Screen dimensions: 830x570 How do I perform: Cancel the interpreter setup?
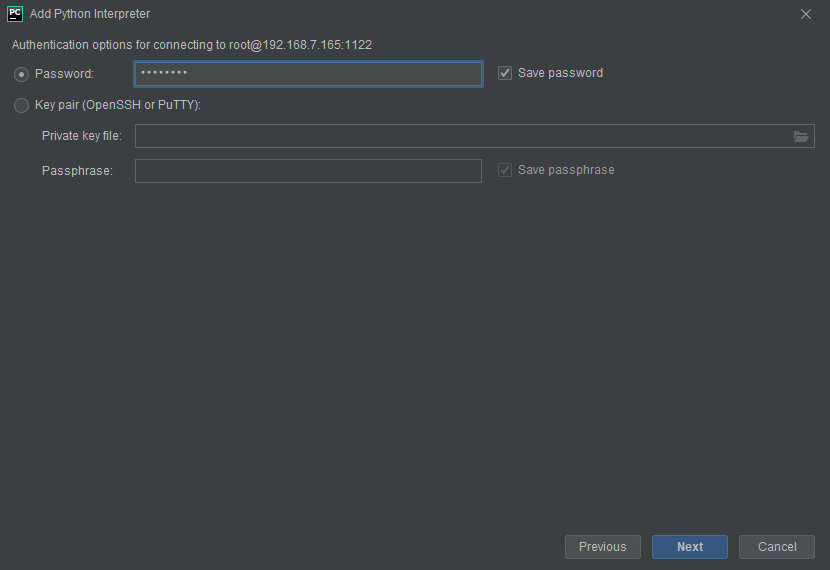point(777,547)
